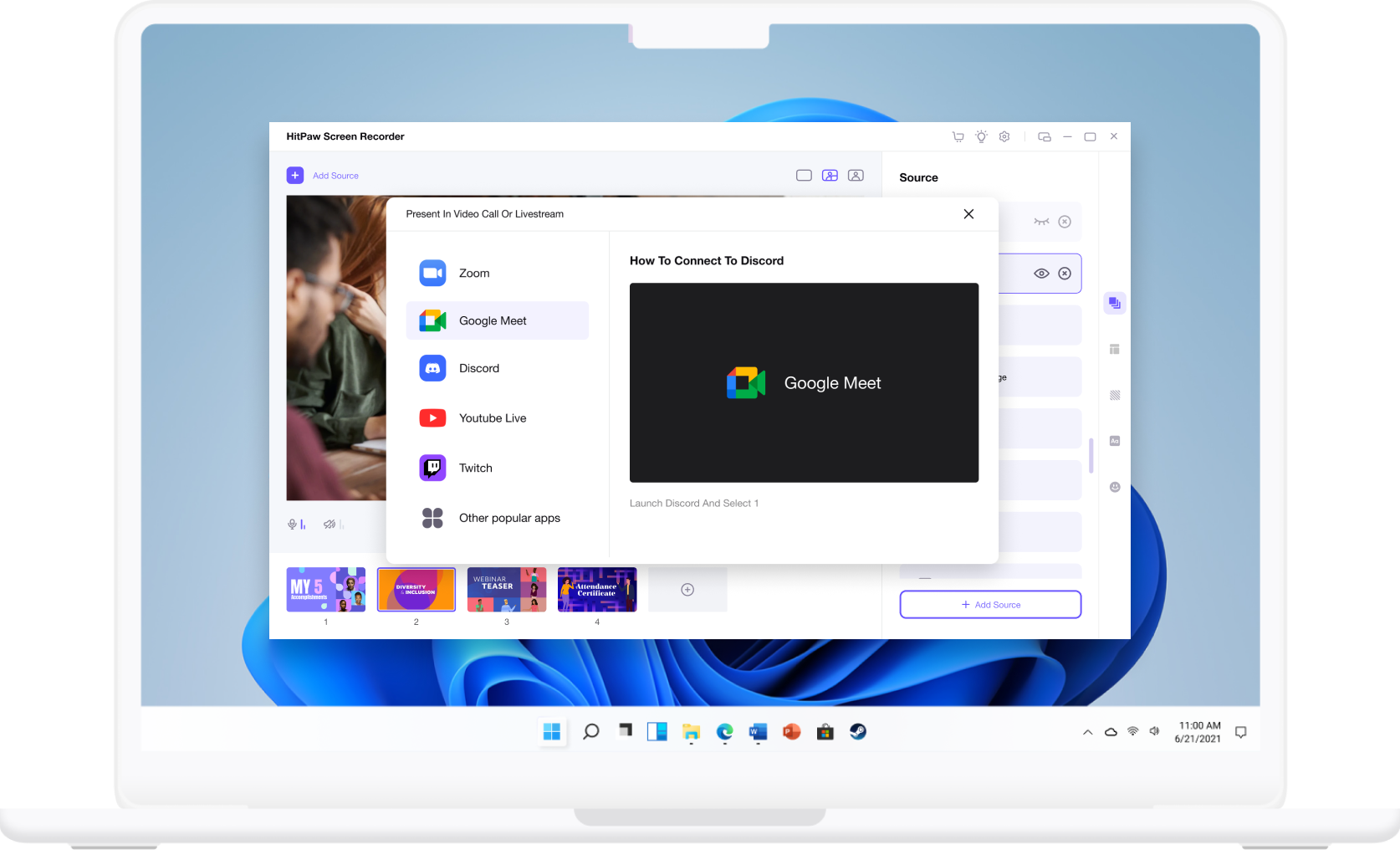
Task: Open the background texture sidebar icon
Action: (1115, 395)
